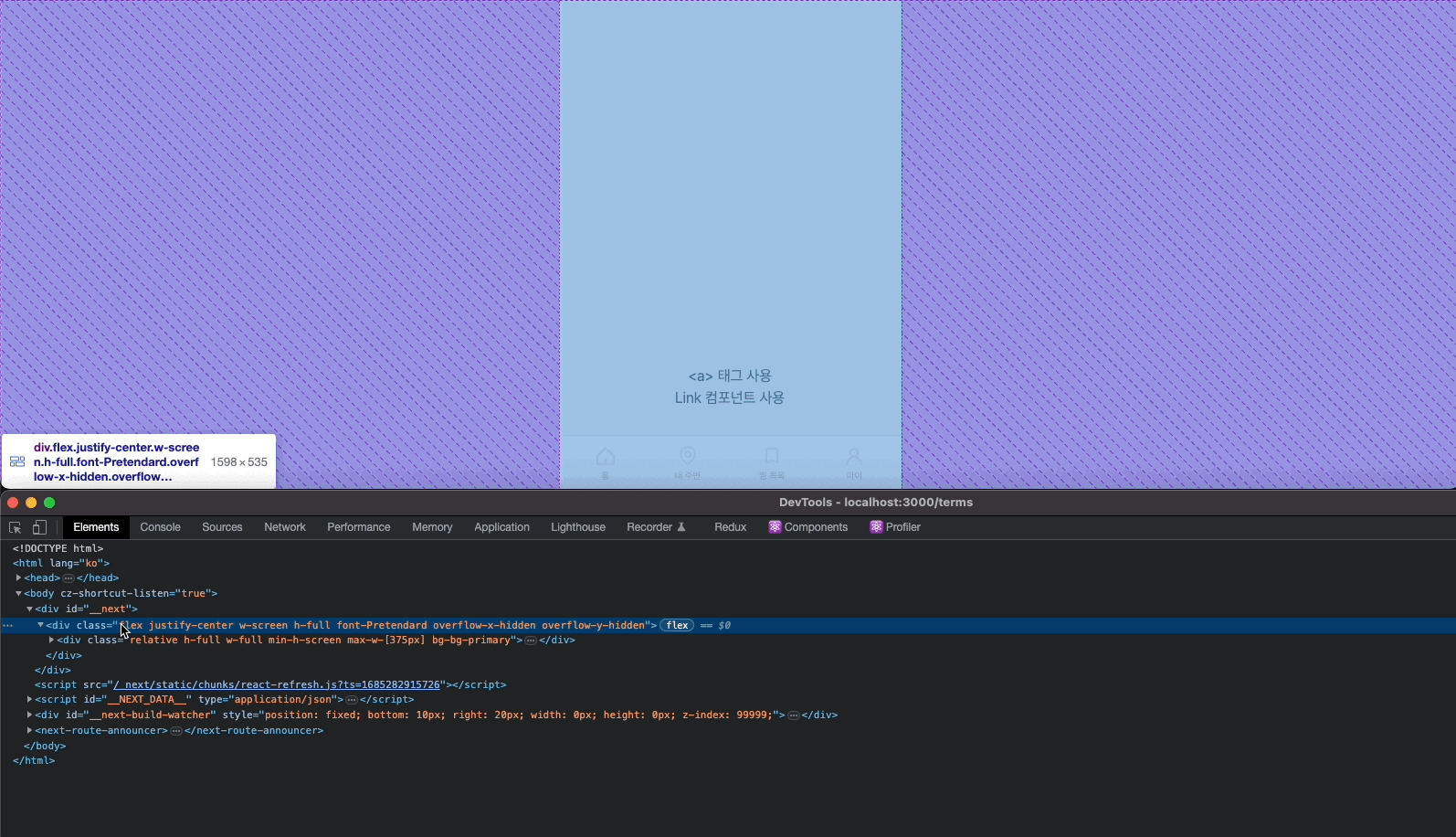Click the DevTools window title text
The height and width of the screenshot is (837, 1456).
pos(876,502)
